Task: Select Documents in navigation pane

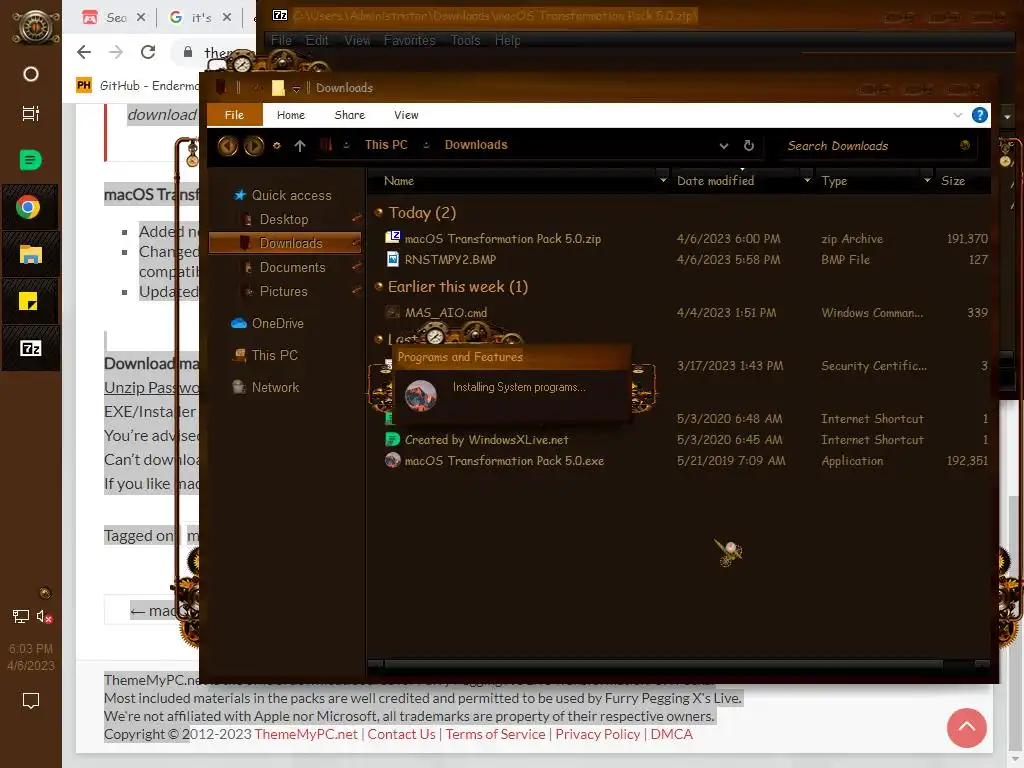Action: point(292,267)
